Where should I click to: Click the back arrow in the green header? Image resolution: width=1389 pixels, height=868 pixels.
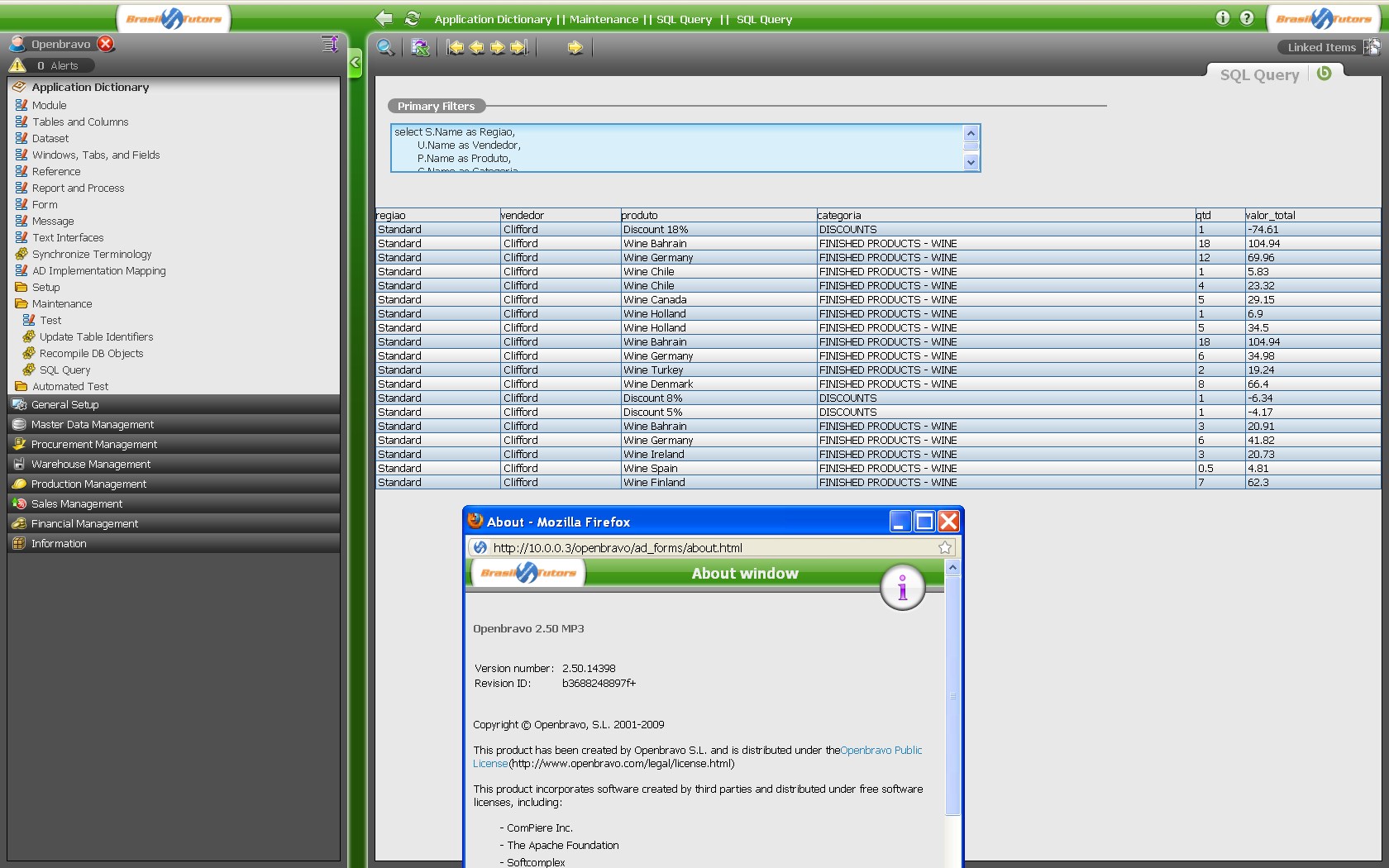384,18
